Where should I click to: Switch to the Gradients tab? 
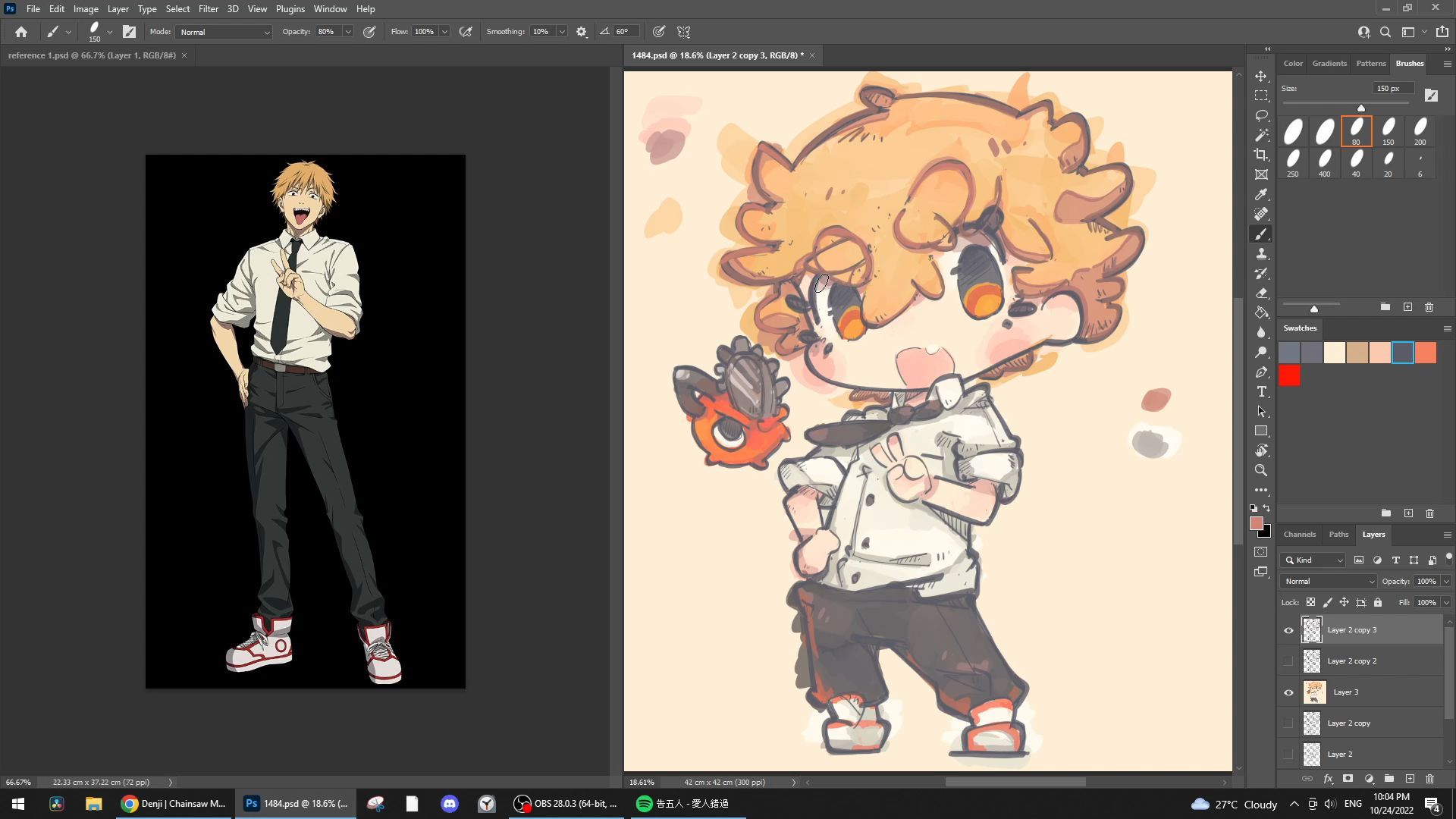(x=1329, y=64)
